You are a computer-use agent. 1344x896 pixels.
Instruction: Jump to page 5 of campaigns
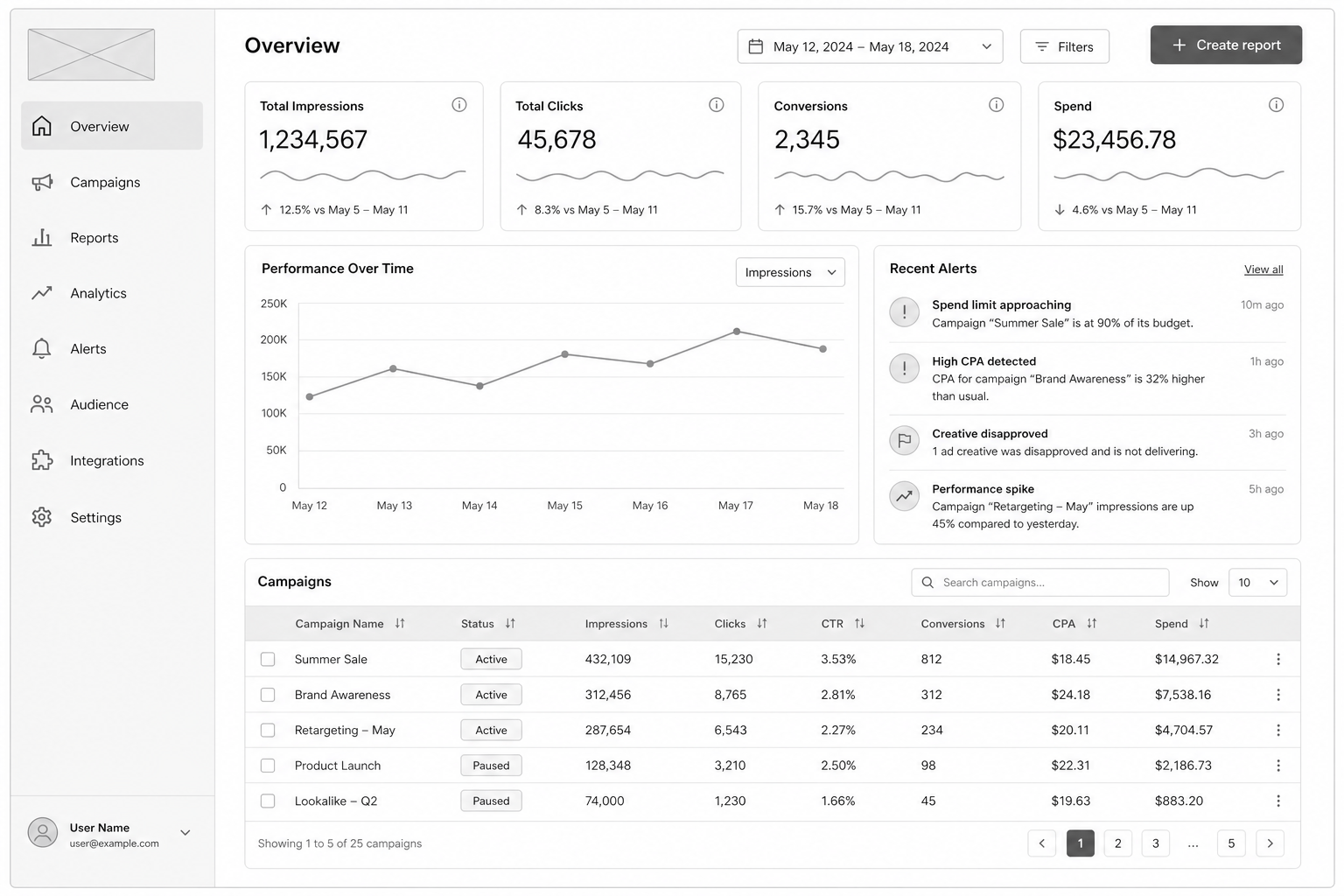(1231, 843)
